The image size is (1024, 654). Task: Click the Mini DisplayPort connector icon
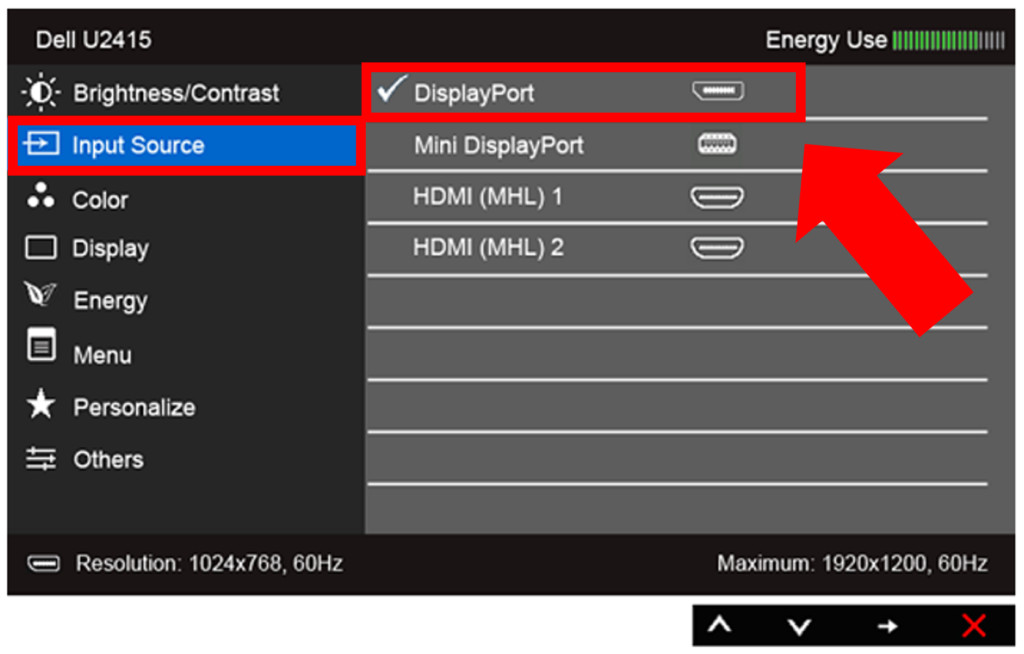tap(717, 144)
